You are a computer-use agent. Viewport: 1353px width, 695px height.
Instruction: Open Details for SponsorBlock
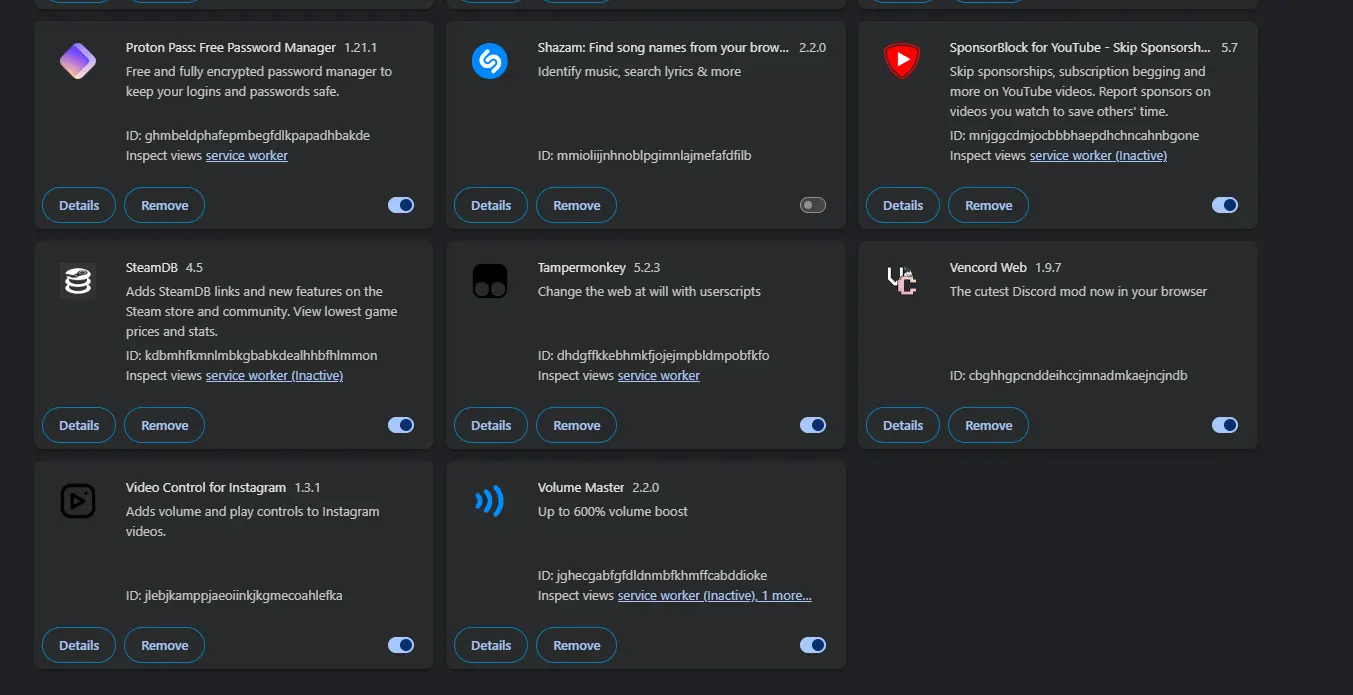coord(903,205)
